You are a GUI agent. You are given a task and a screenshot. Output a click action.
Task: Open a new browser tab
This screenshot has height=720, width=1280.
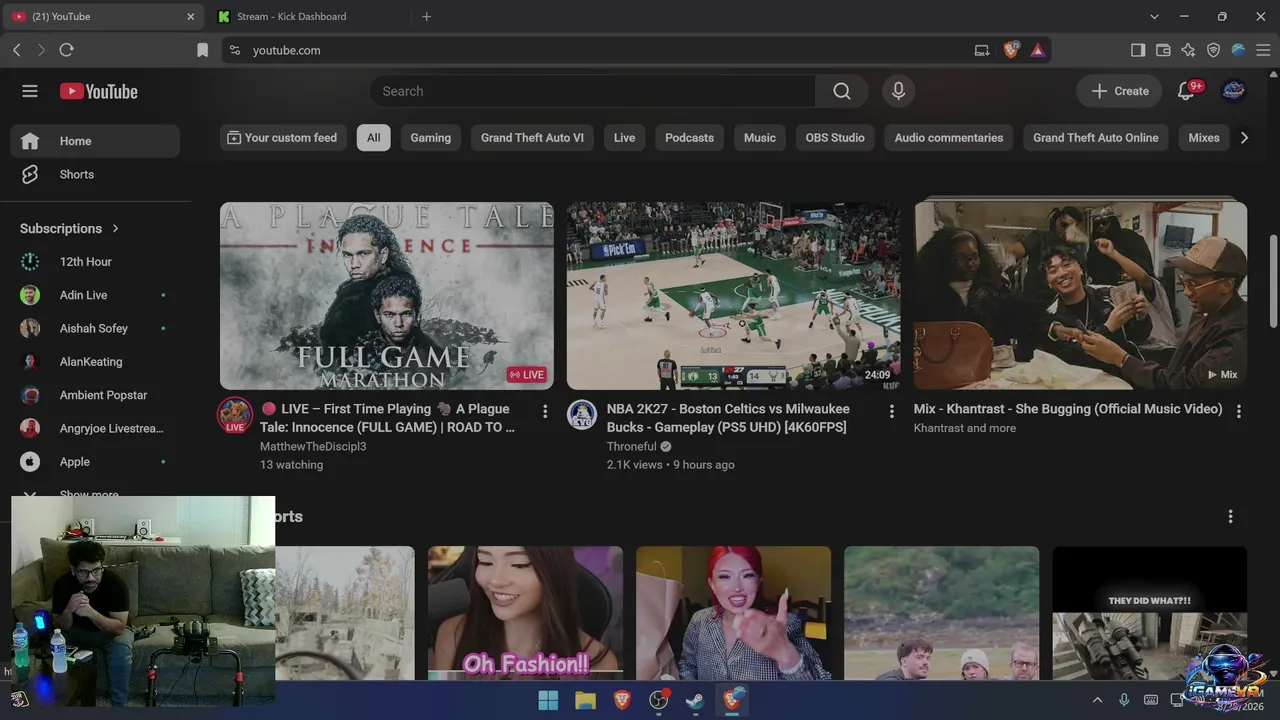(426, 16)
